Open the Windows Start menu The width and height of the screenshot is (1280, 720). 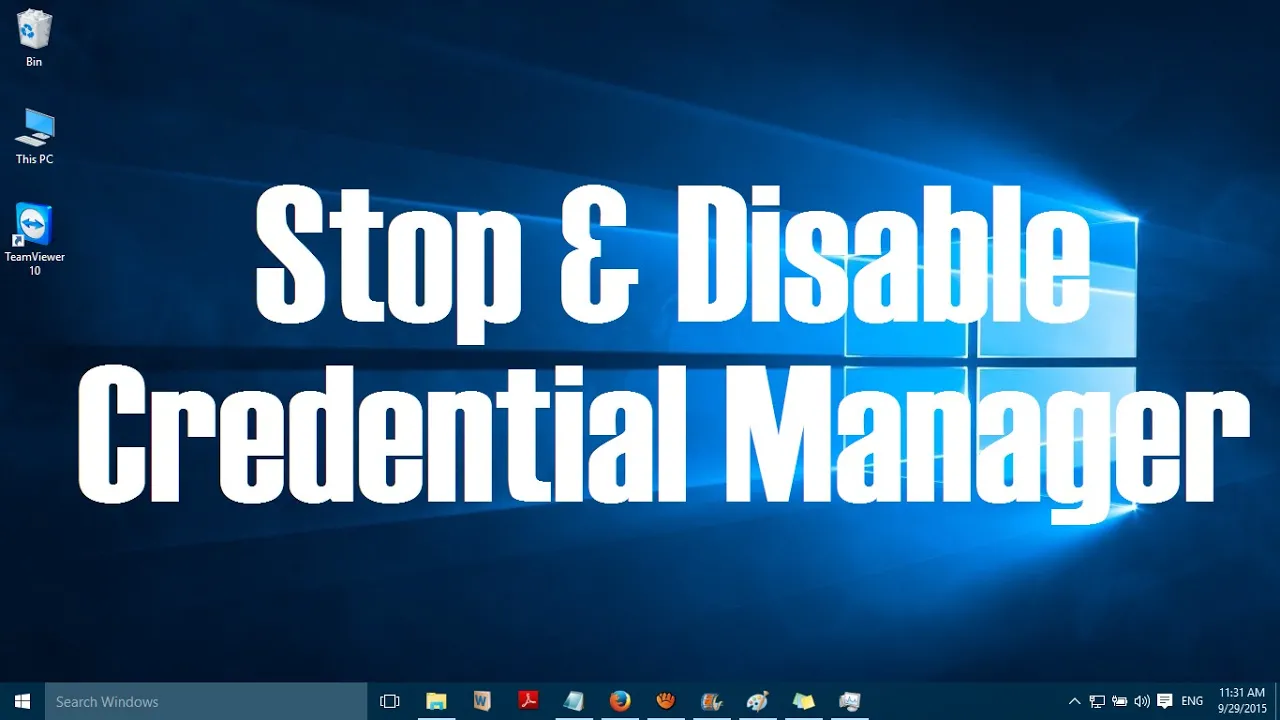pos(22,701)
